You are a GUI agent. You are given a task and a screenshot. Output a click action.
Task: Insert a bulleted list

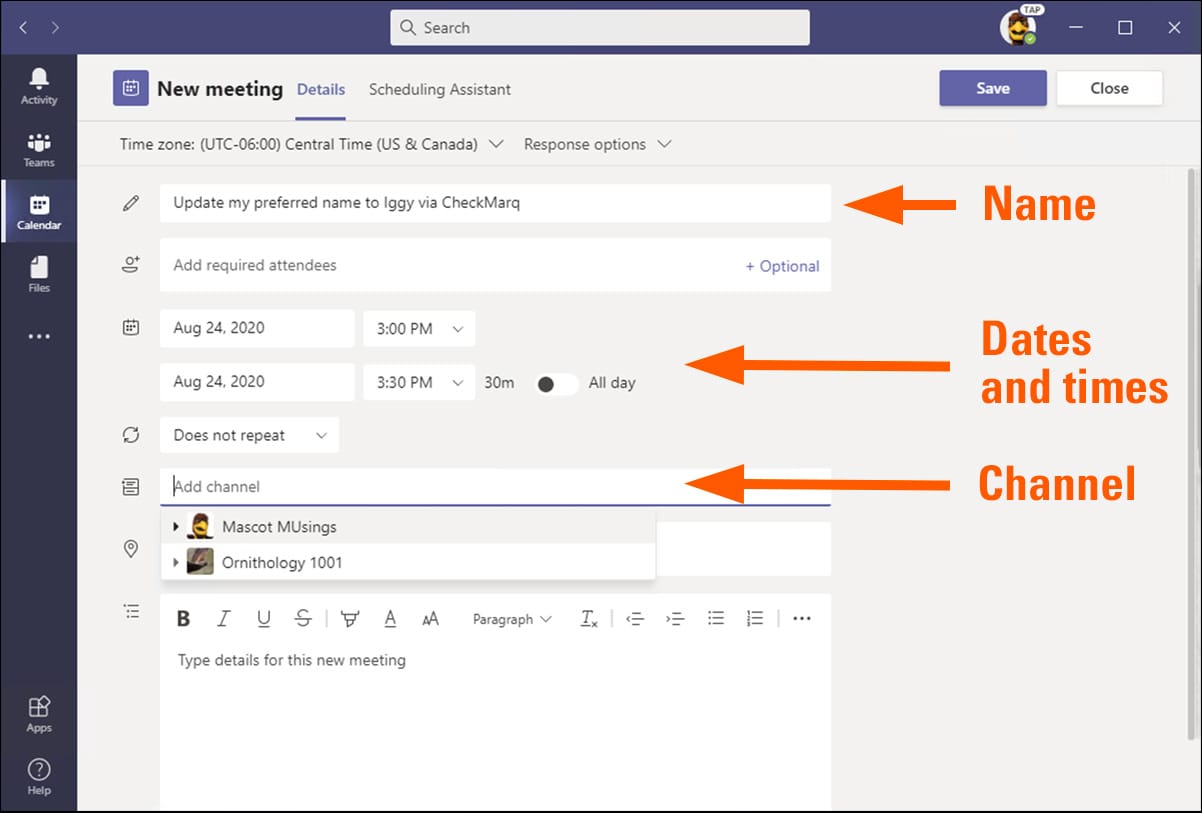coord(716,619)
